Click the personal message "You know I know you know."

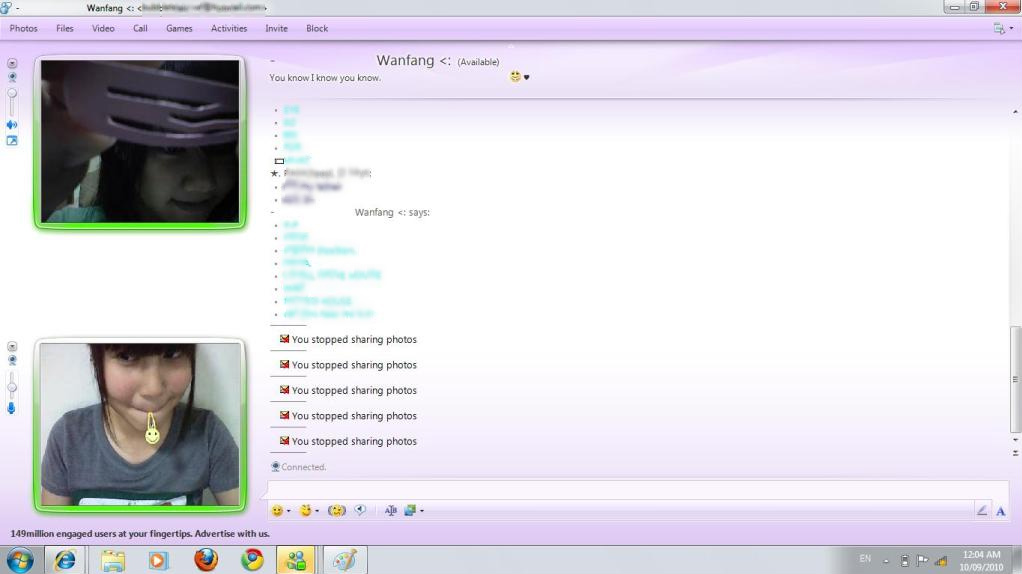pyautogui.click(x=325, y=78)
